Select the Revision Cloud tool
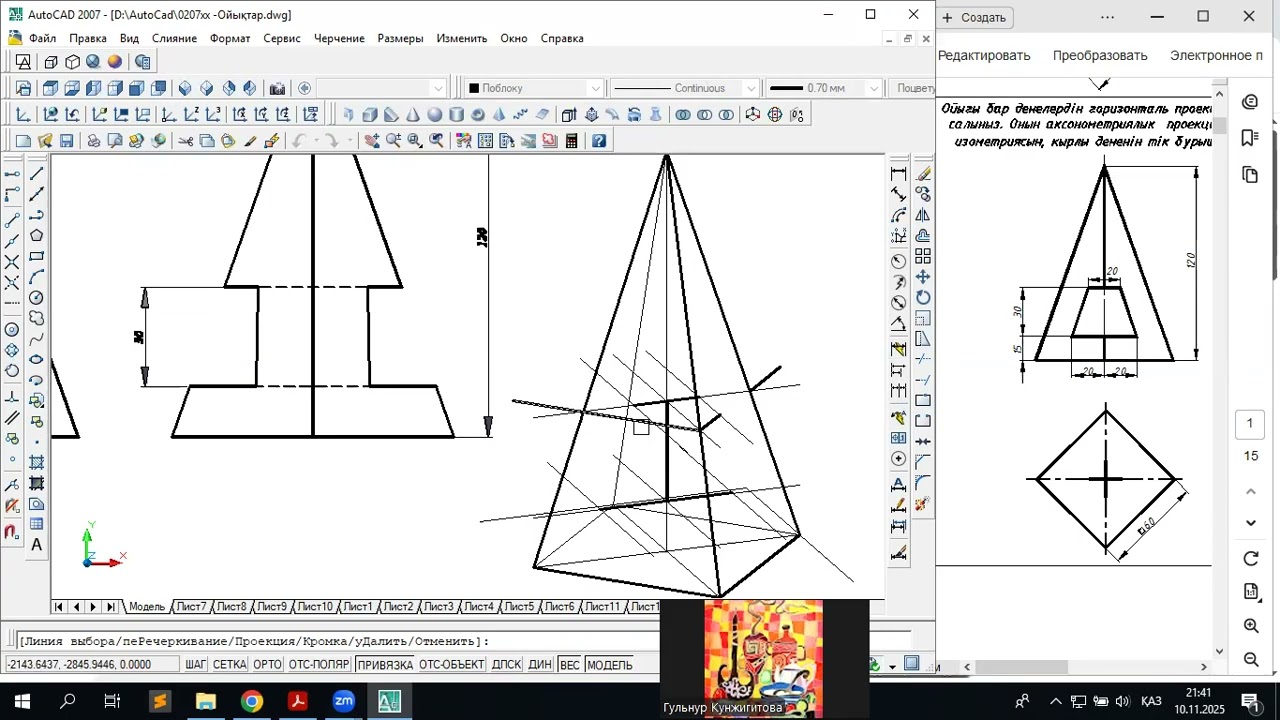Viewport: 1280px width, 720px height. (37, 319)
